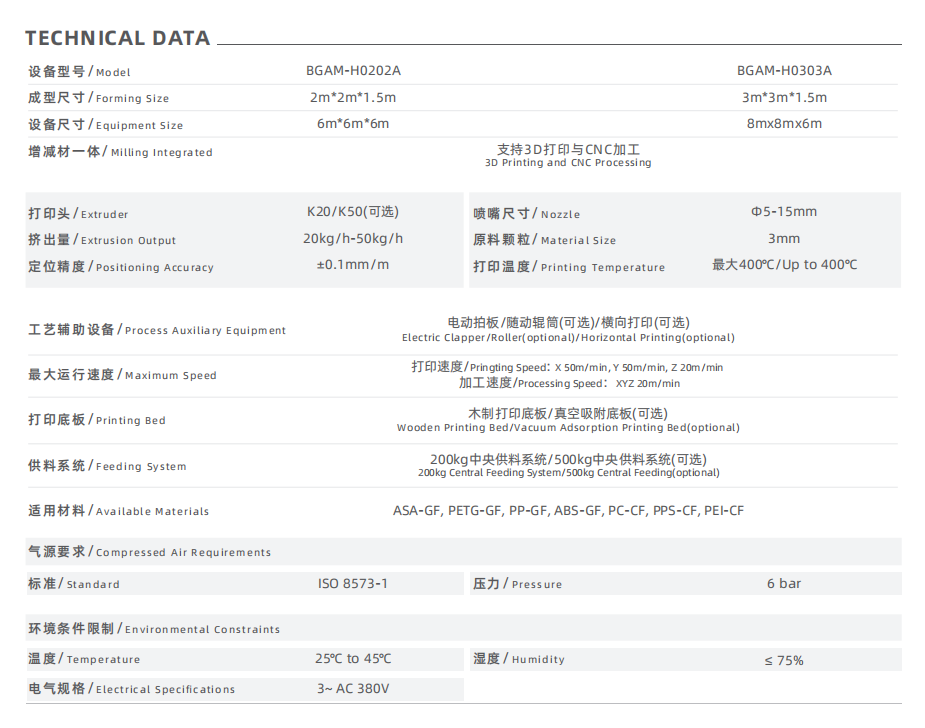Select the Extrusion Output label

(x=101, y=240)
